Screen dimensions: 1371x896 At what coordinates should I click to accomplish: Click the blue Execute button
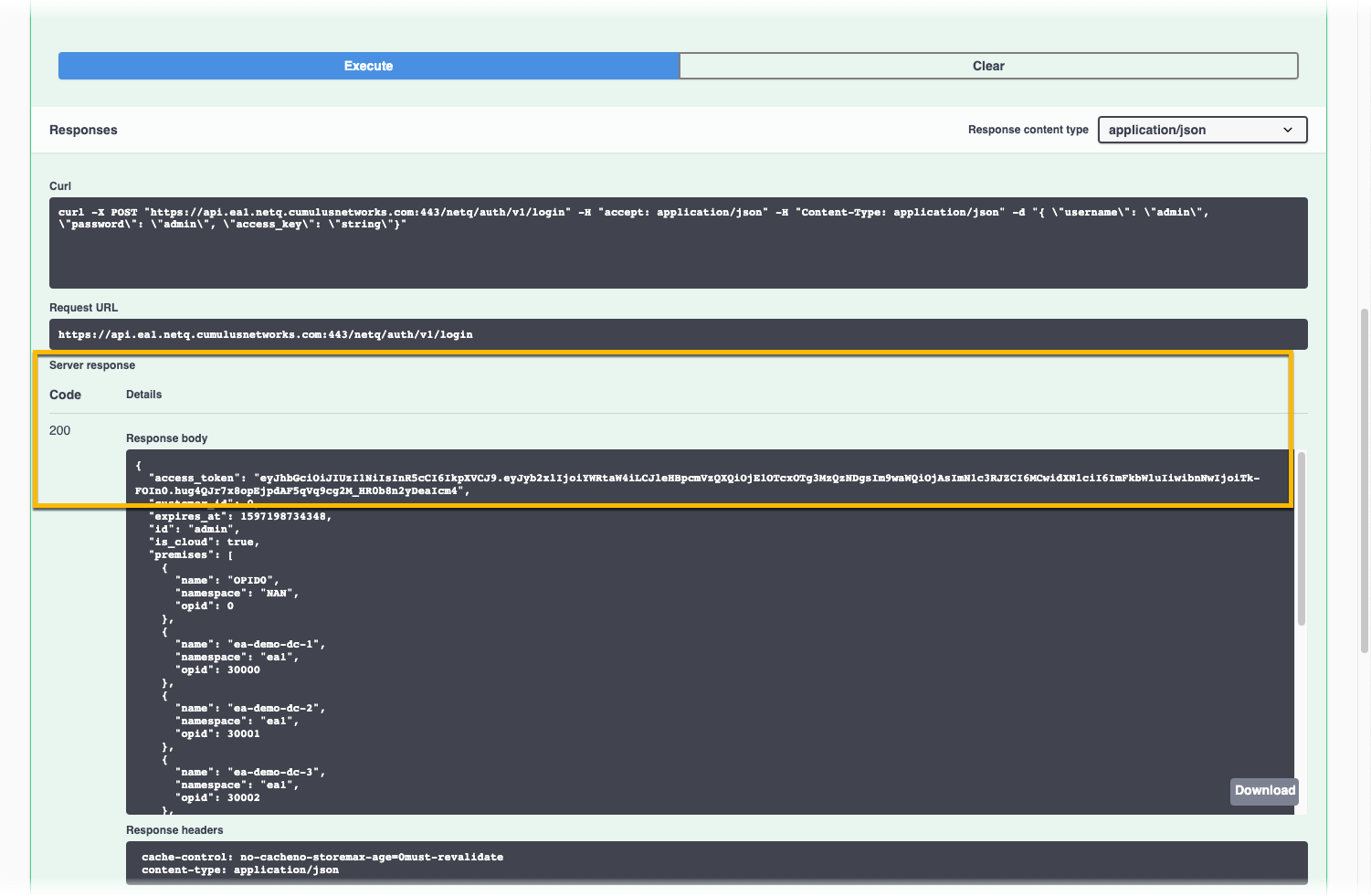coord(368,66)
